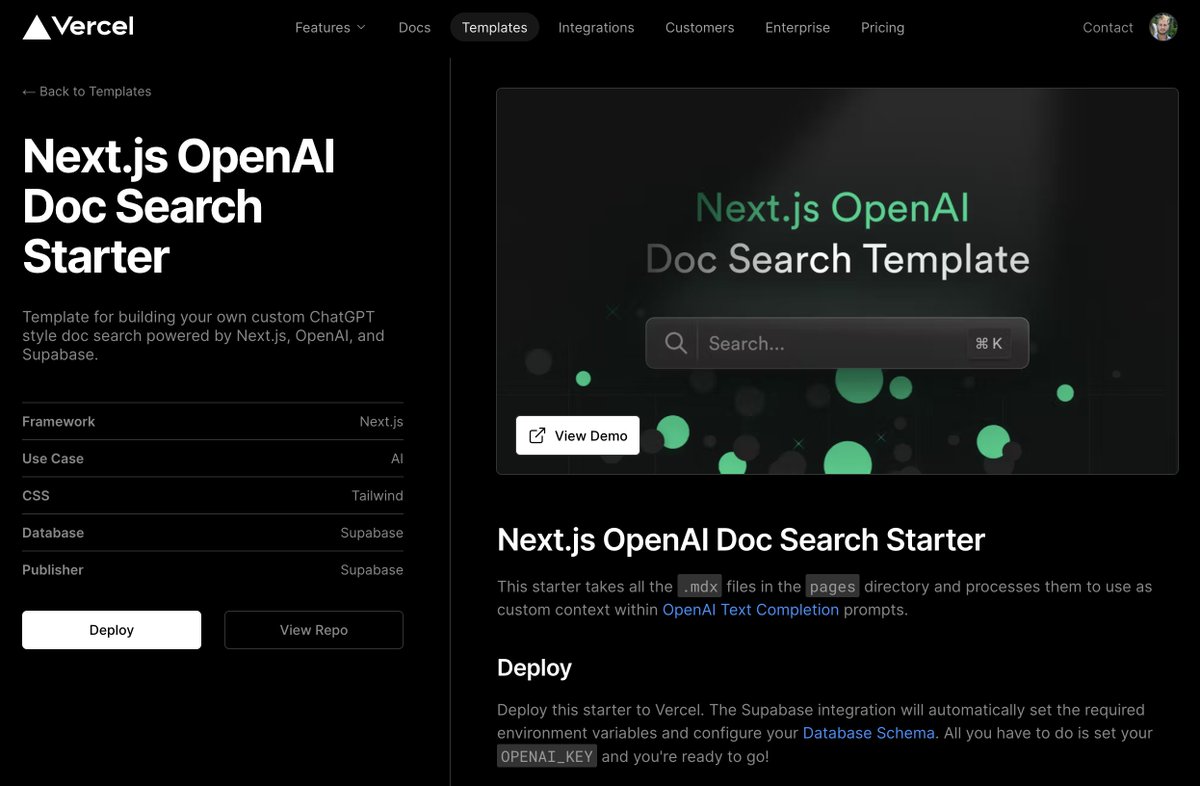The height and width of the screenshot is (786, 1200).
Task: Click the Vercel triangle logo
Action: (36, 27)
